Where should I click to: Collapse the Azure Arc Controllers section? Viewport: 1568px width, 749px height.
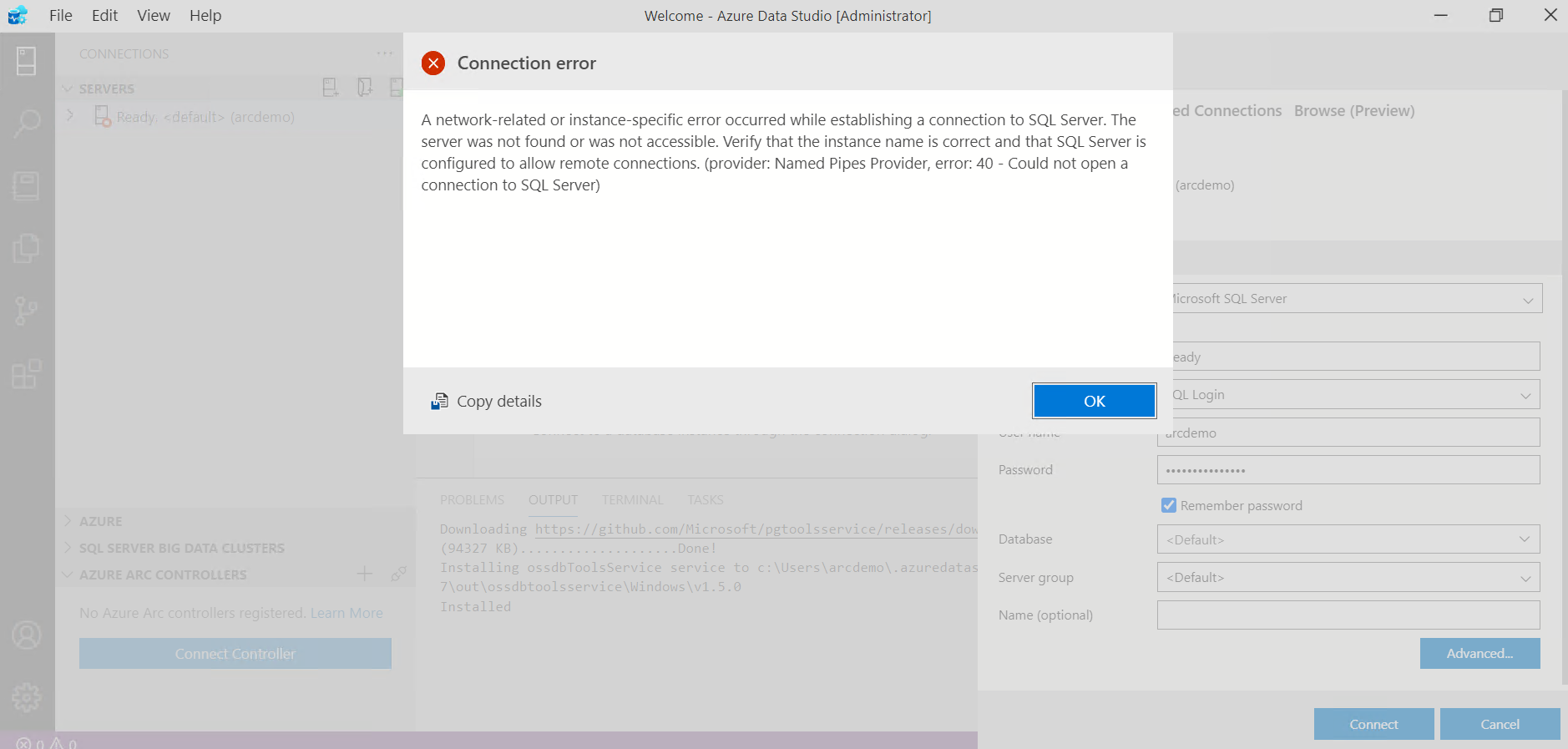pyautogui.click(x=68, y=574)
